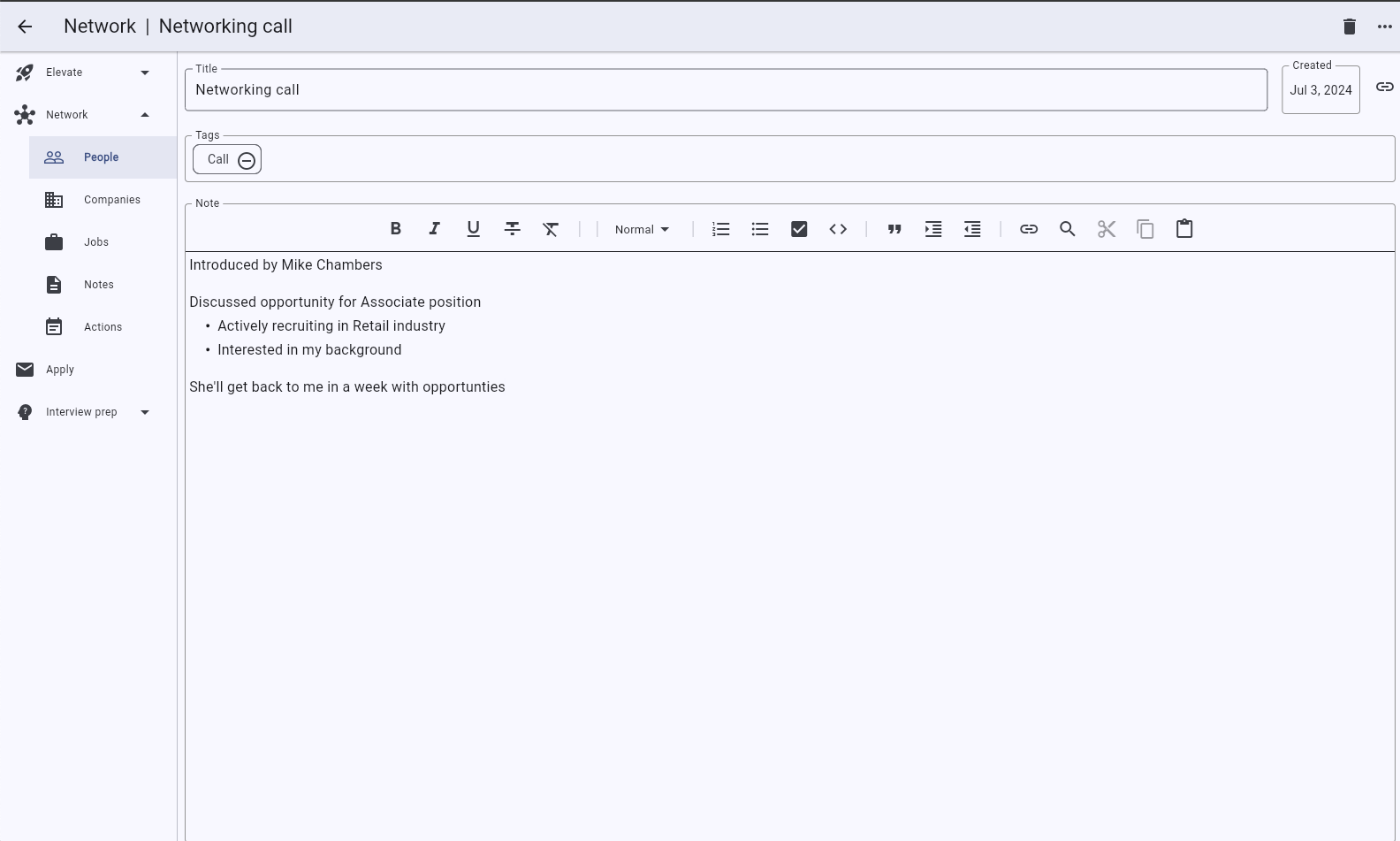Go to Companies in sidebar
Viewport: 1400px width, 841px height.
pyautogui.click(x=111, y=200)
